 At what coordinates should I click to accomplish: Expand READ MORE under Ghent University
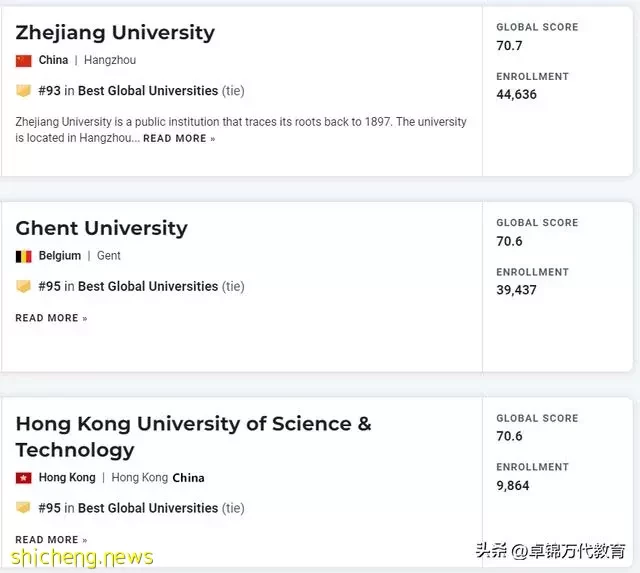point(51,318)
